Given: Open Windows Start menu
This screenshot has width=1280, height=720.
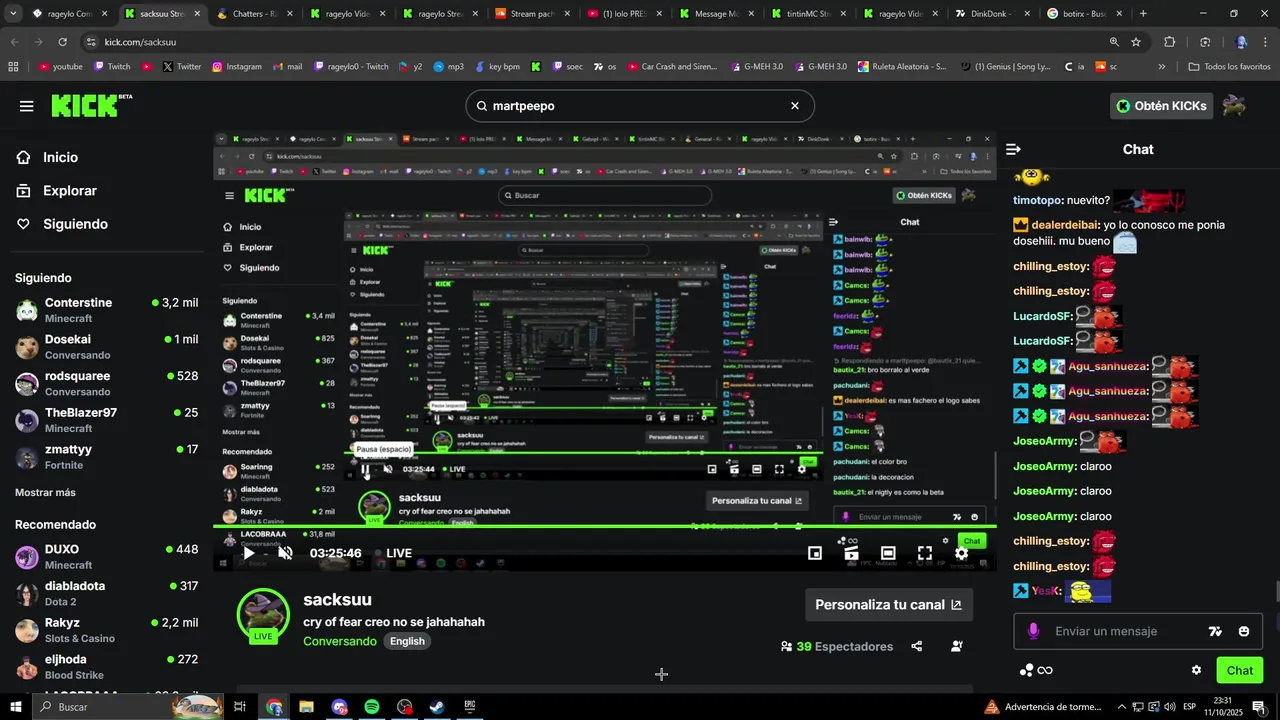Looking at the screenshot, I should [15, 707].
